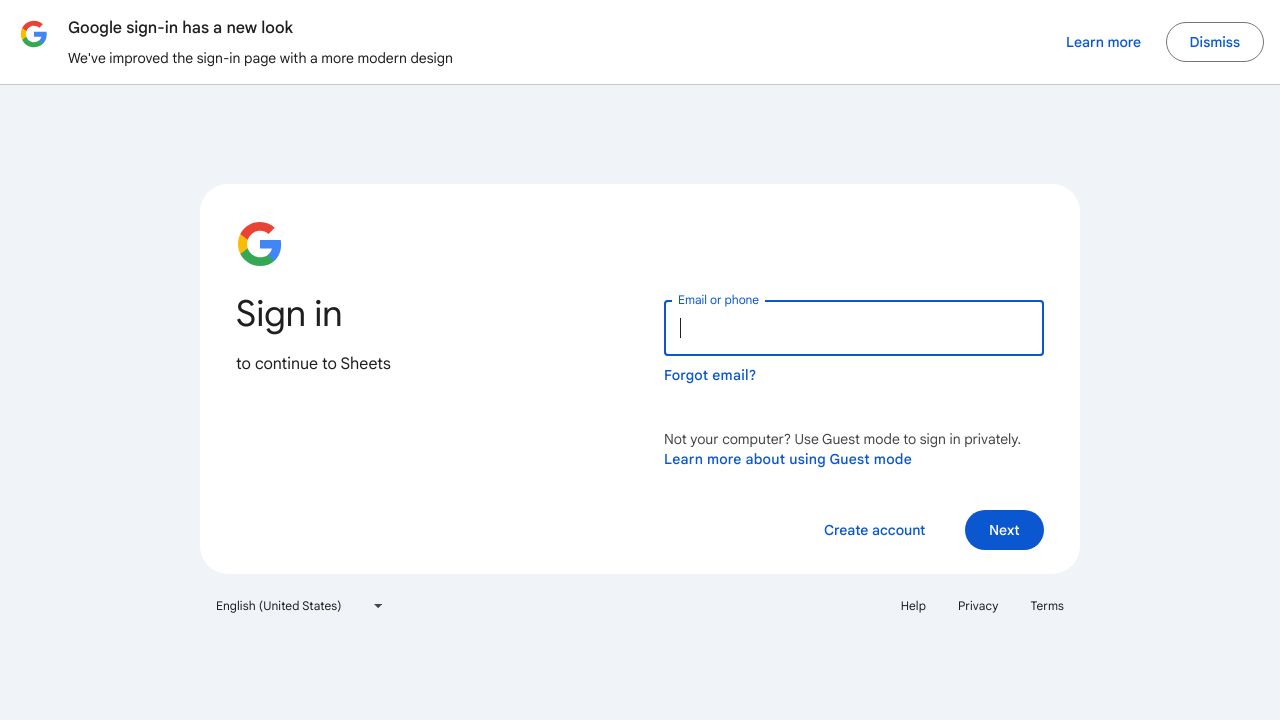1280x720 pixels.
Task: Open the English (United States) language dropdown
Action: click(x=300, y=606)
